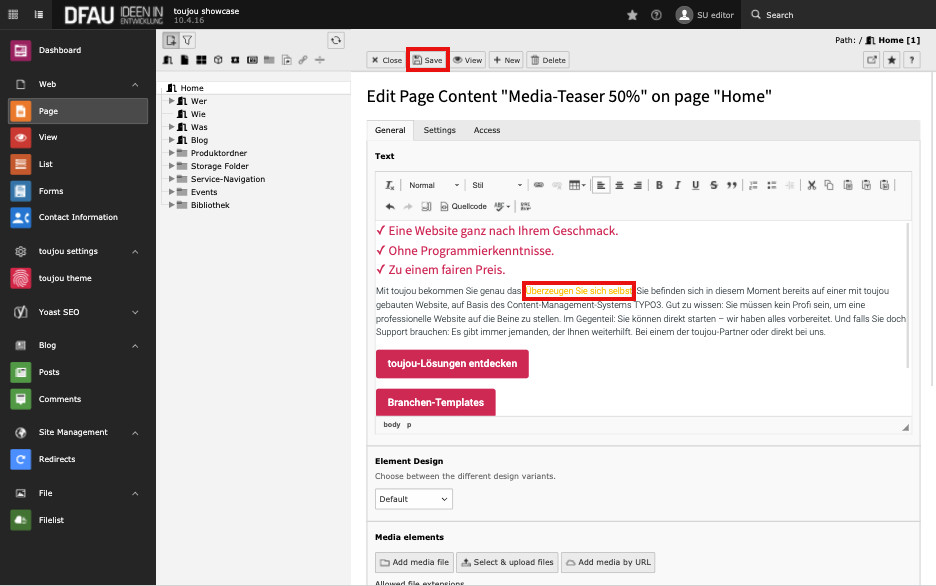The image size is (936, 586).
Task: Toggle strikethrough formatting
Action: (x=713, y=185)
